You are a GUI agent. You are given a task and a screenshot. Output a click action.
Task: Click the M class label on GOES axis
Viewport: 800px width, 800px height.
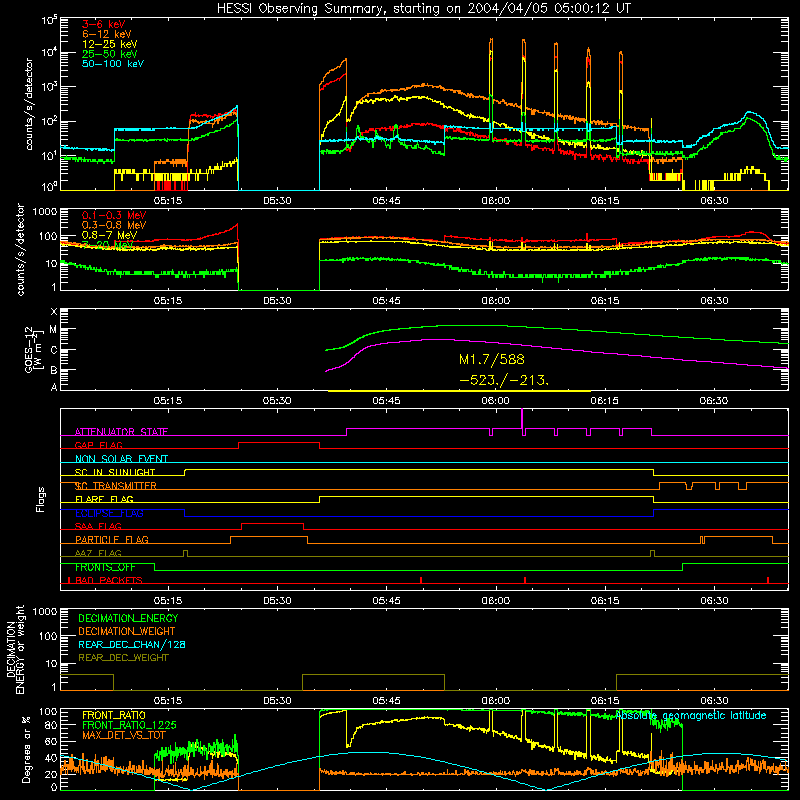click(x=53, y=330)
